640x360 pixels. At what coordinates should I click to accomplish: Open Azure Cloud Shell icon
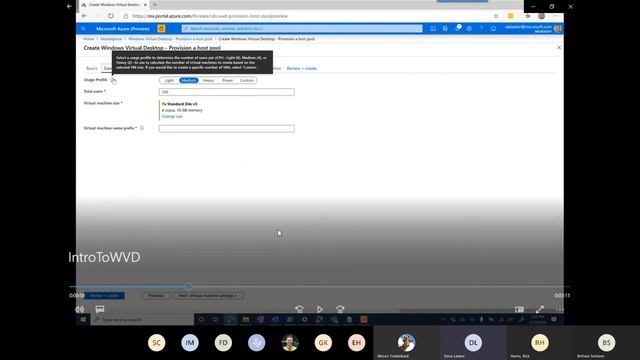point(433,29)
